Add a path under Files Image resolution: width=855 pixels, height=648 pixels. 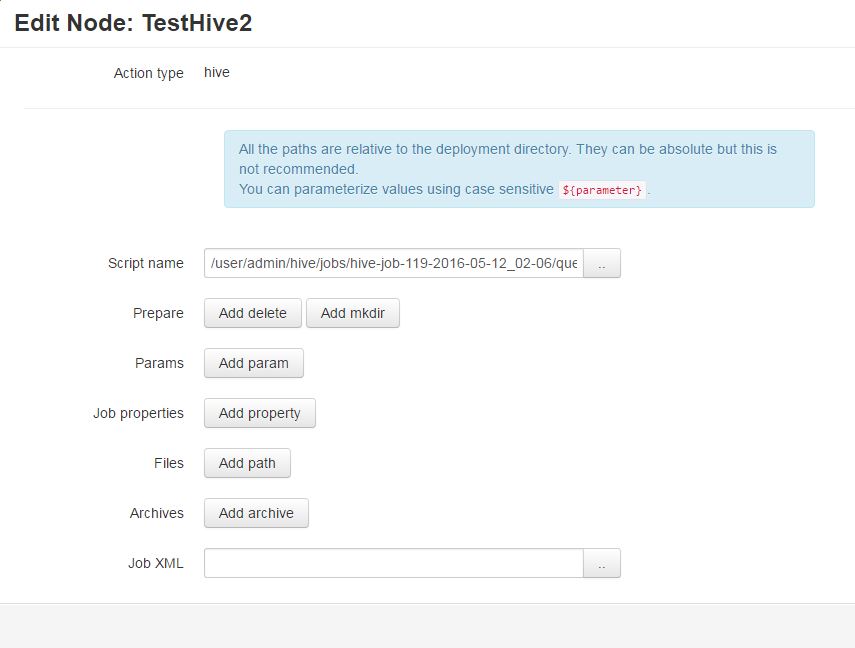(x=246, y=463)
